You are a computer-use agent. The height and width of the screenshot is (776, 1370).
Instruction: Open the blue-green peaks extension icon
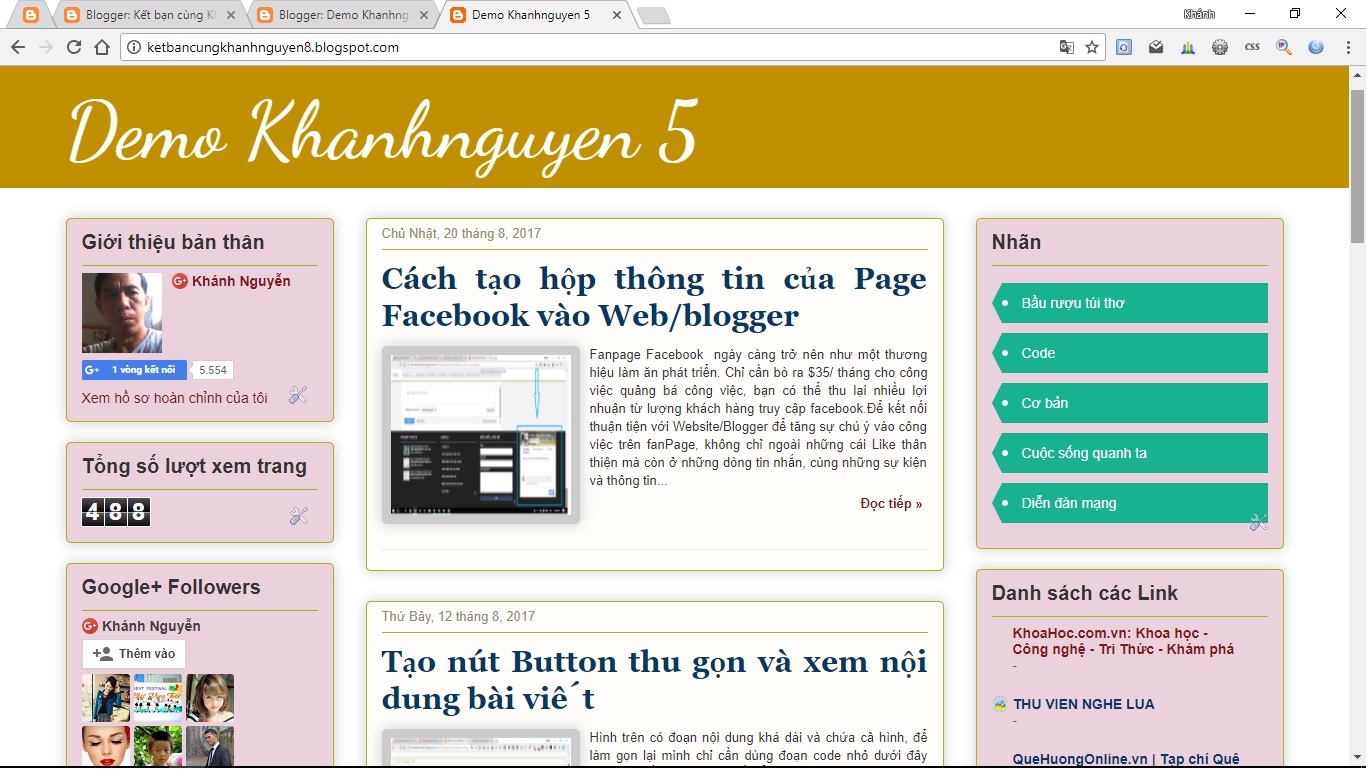[1188, 47]
